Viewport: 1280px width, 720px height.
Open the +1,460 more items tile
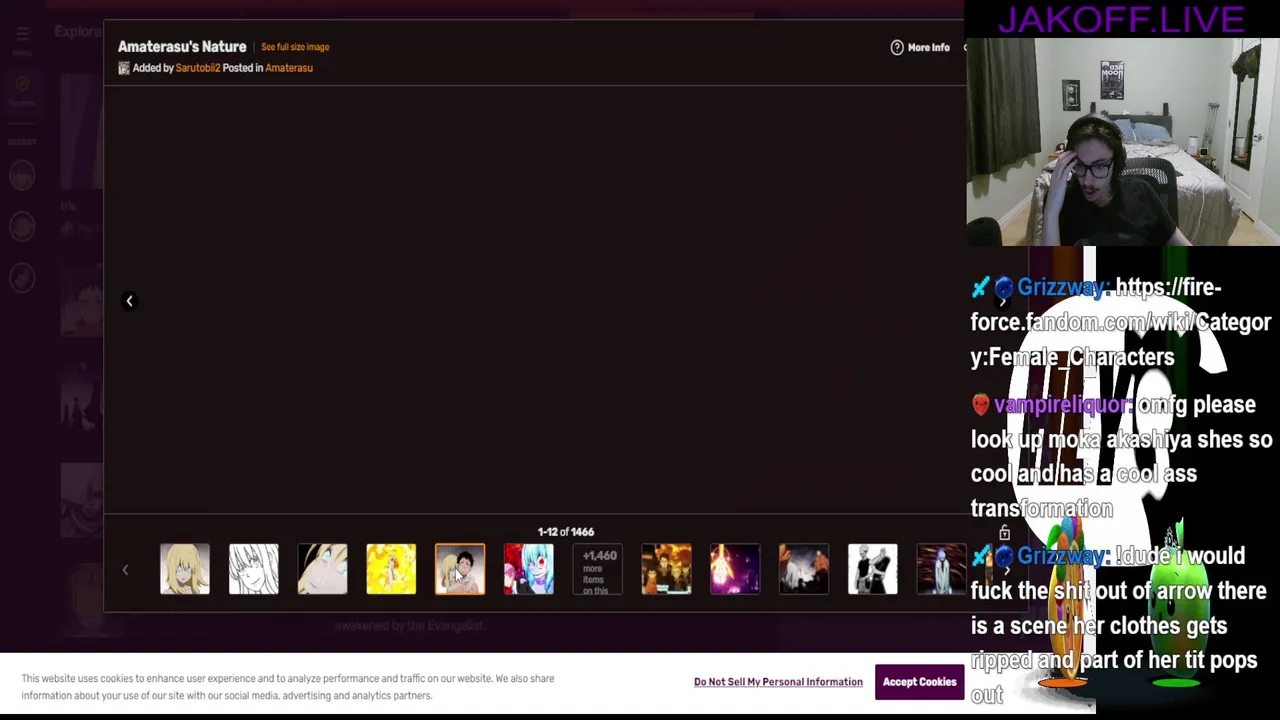click(598, 569)
